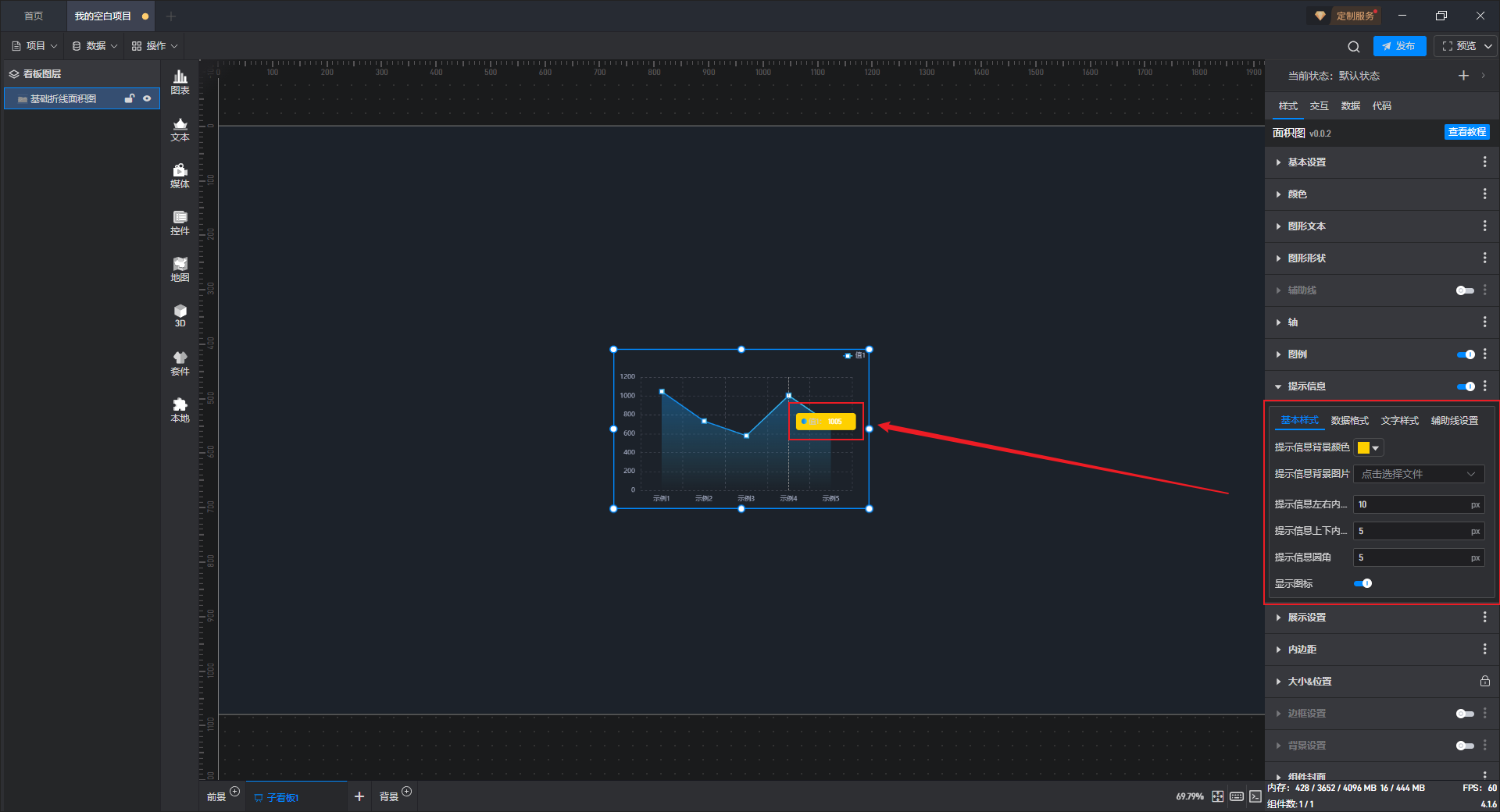Turn off the 图例 legend switch
The image size is (1500, 812).
1466,354
